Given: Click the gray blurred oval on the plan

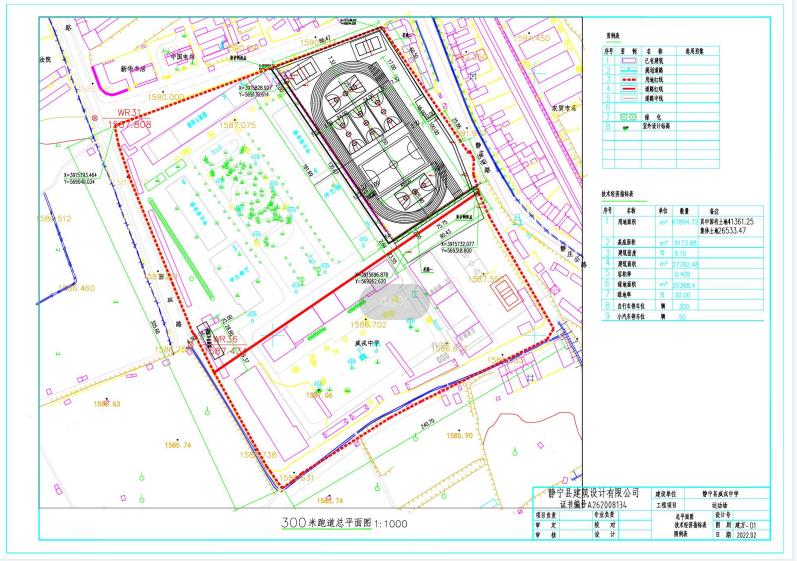Looking at the screenshot, I should click(395, 301).
